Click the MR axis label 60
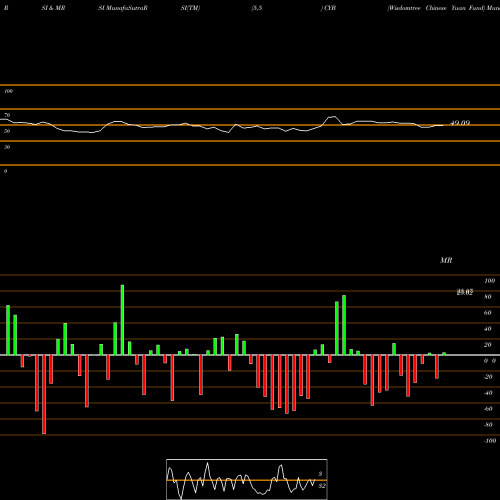The image size is (500, 500). click(487, 313)
